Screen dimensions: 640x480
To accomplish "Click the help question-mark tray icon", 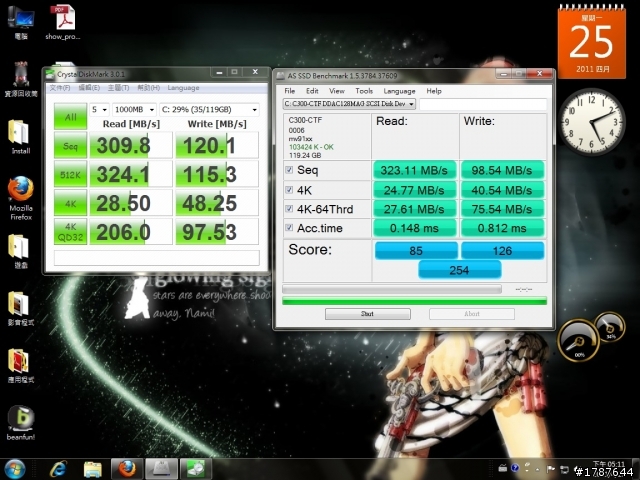I will 515,468.
